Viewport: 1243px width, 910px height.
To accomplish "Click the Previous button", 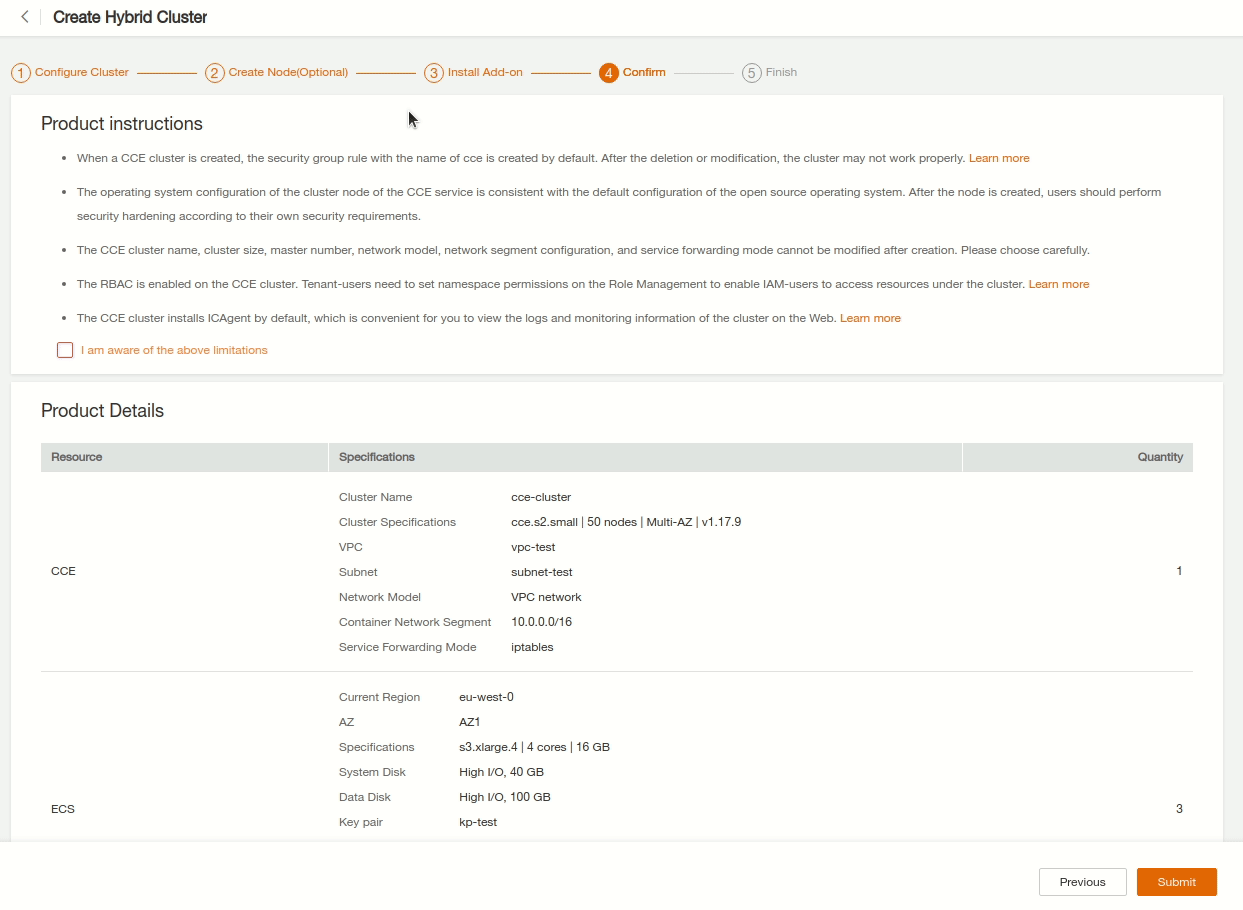I will click(x=1083, y=882).
